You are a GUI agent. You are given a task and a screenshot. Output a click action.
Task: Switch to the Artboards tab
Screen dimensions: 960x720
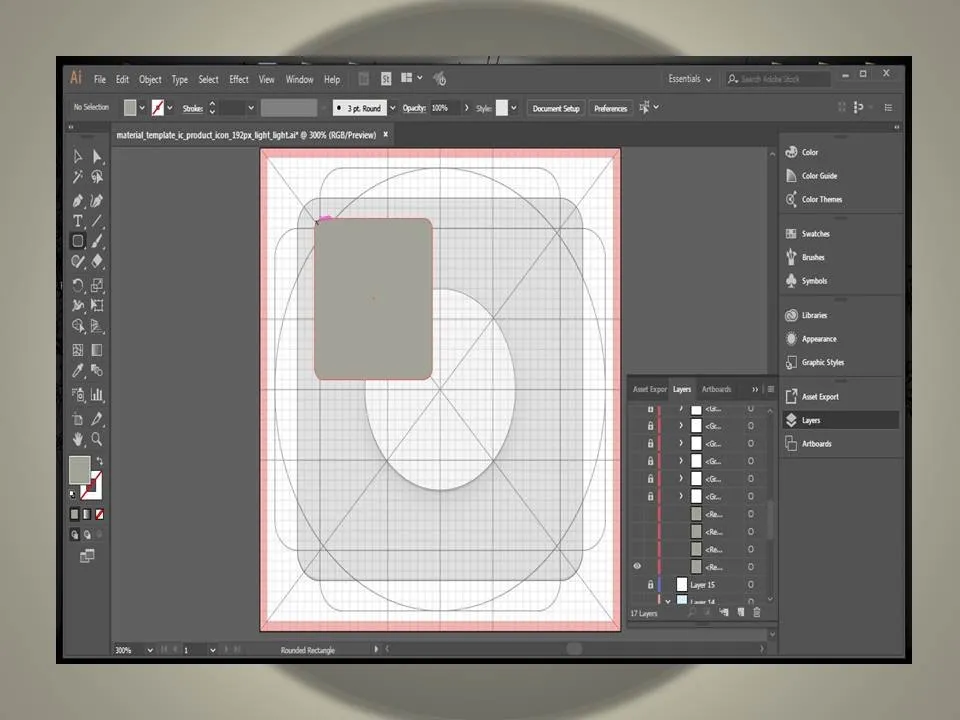pos(716,389)
